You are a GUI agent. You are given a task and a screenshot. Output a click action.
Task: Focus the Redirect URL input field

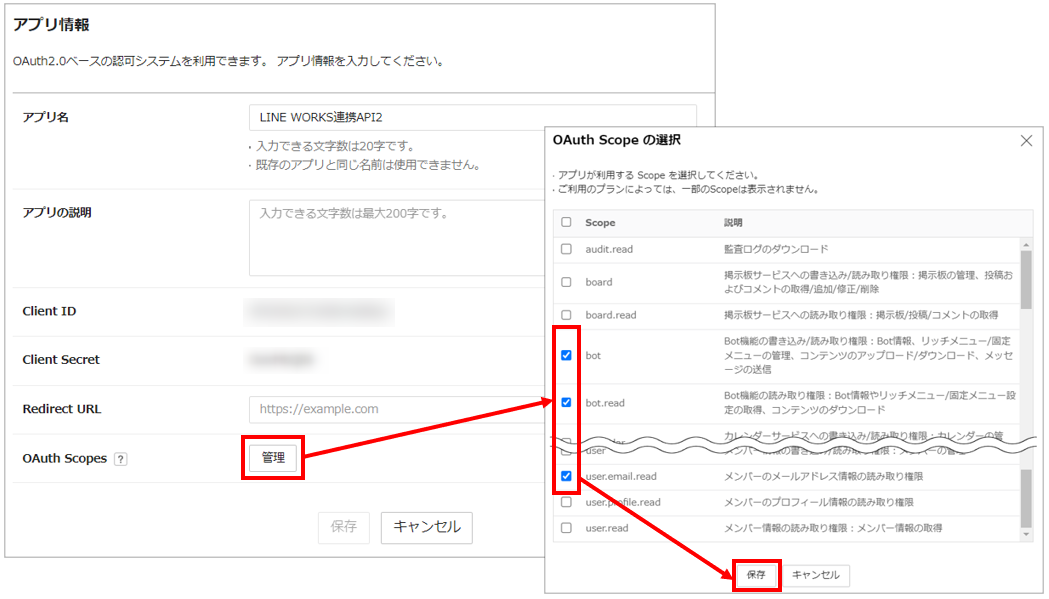click(397, 409)
